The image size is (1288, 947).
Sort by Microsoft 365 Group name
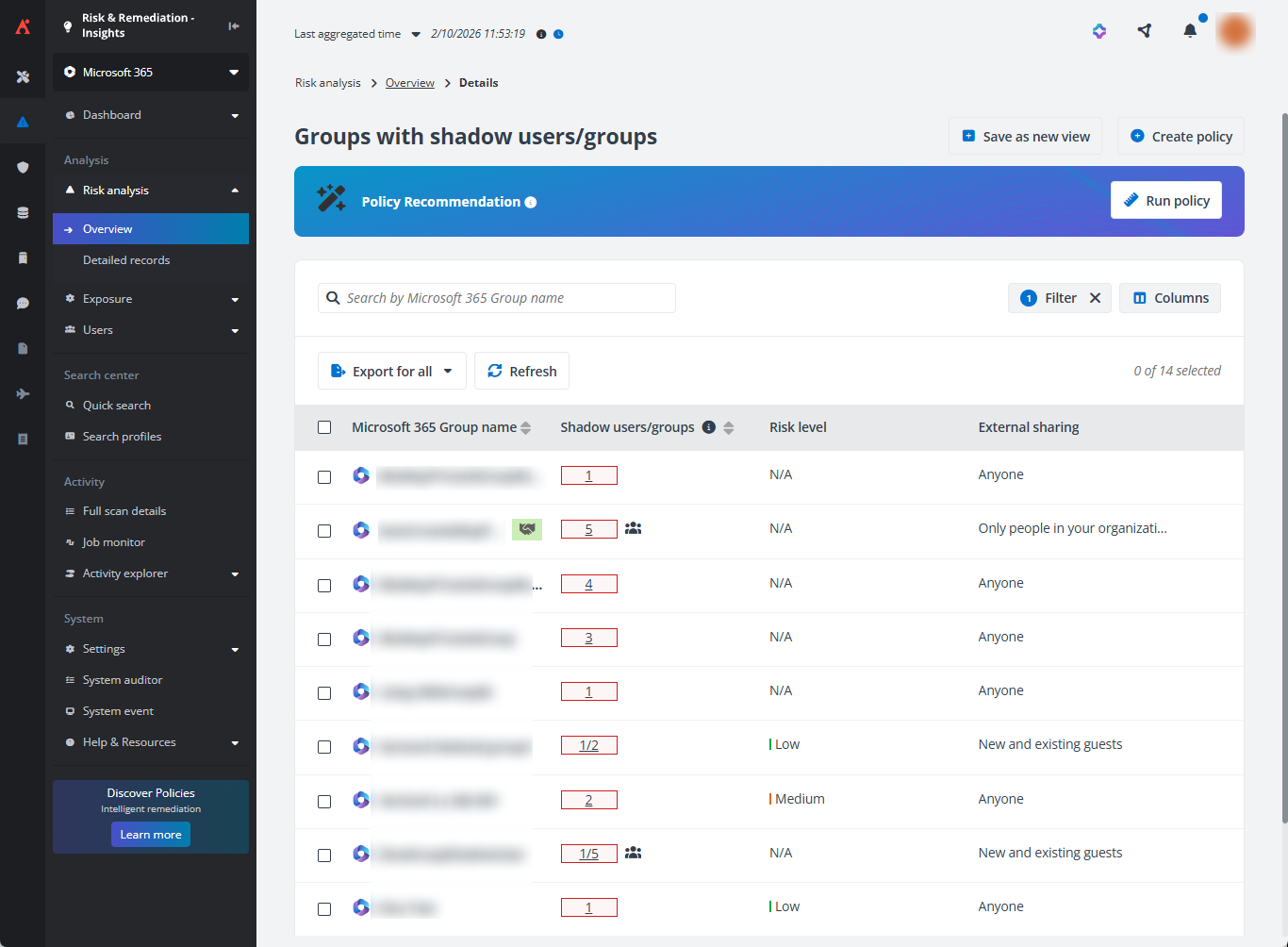526,427
